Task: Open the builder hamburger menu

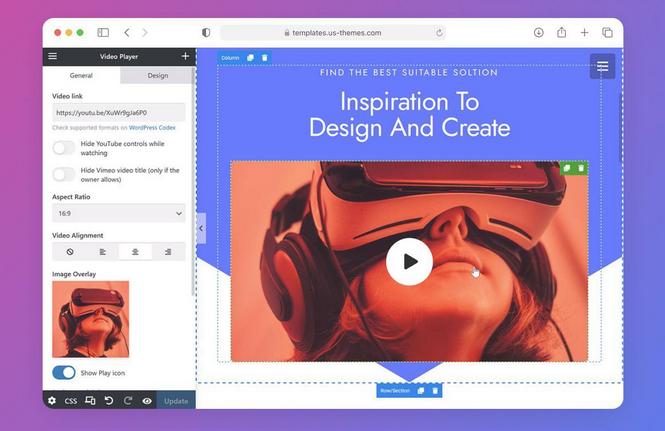Action: click(x=53, y=56)
